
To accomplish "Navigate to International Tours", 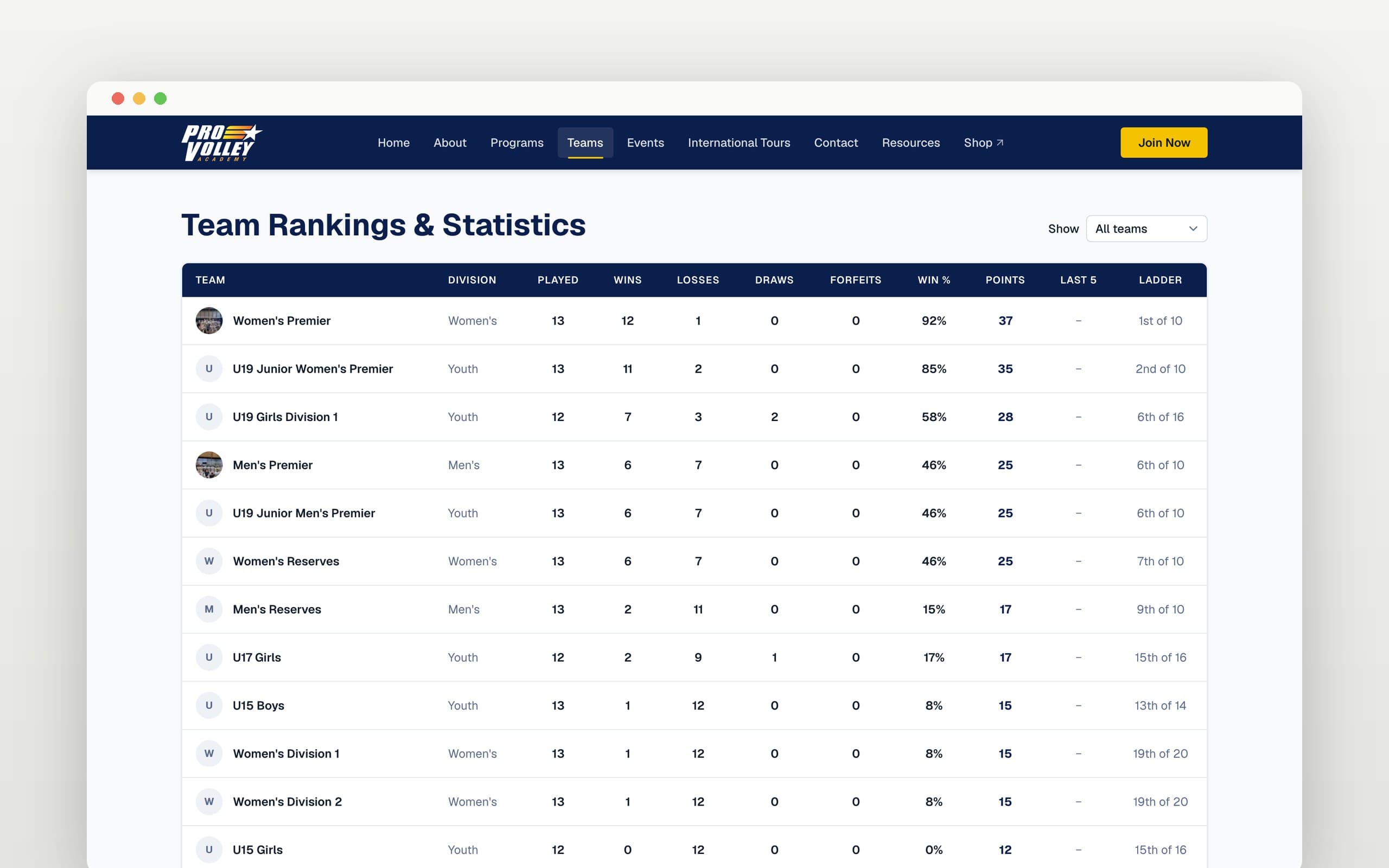I will click(738, 142).
